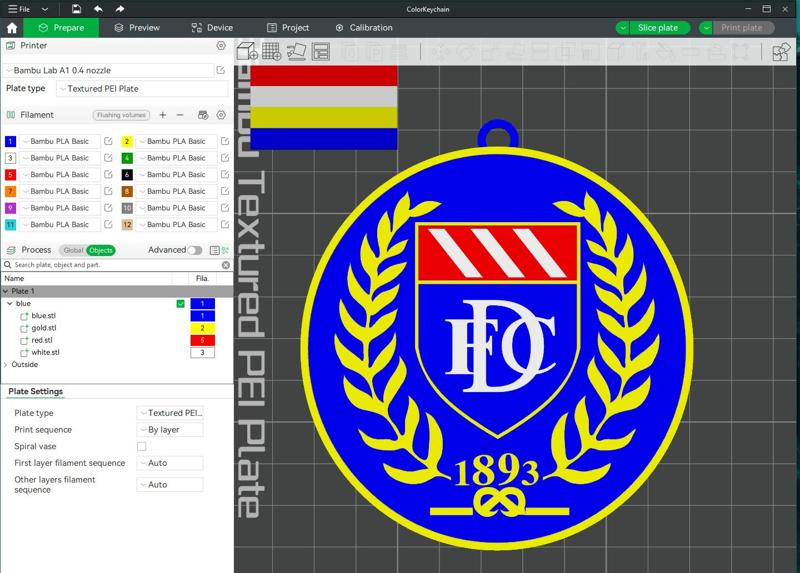
Task: Switch process view to Objects
Action: coord(101,250)
